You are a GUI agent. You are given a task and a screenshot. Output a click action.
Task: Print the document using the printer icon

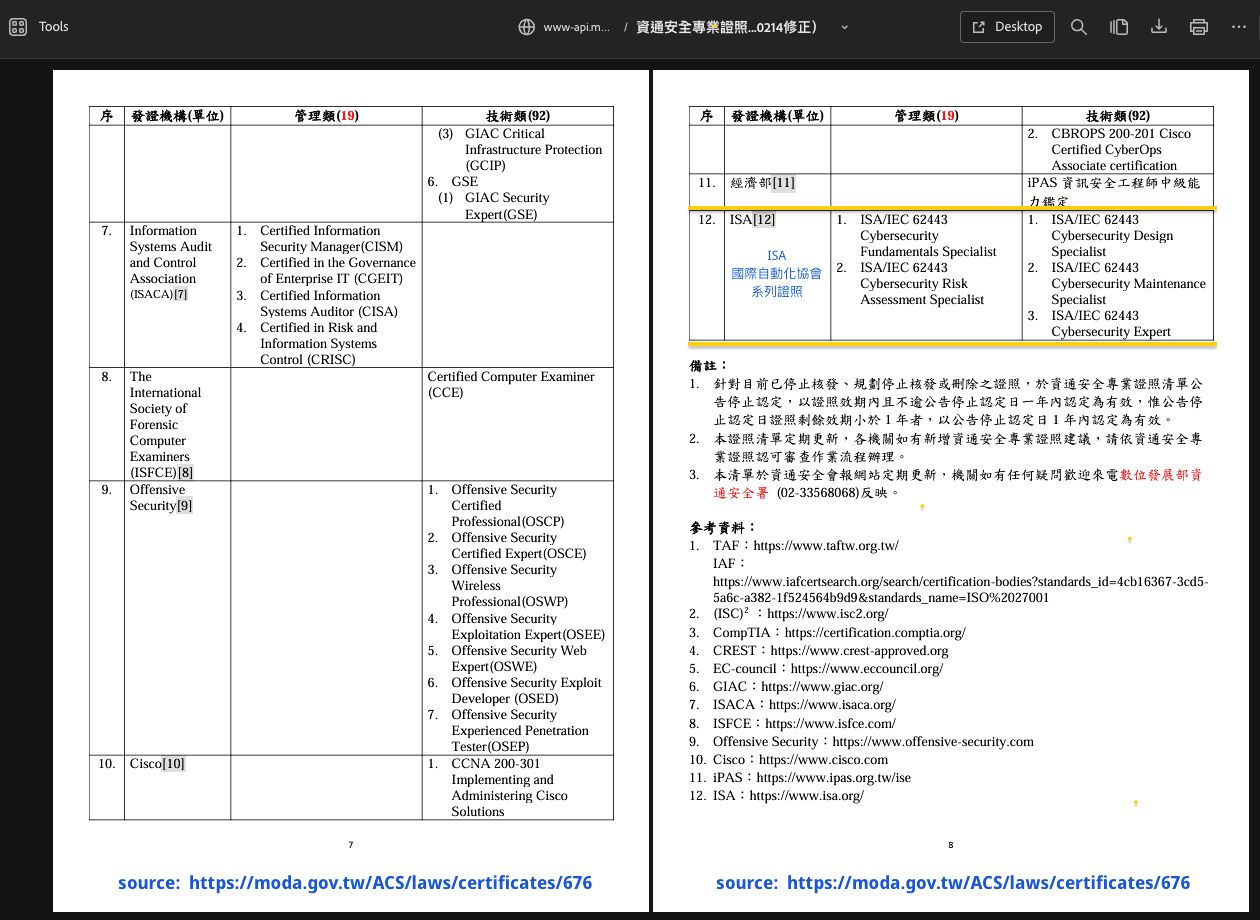pyautogui.click(x=1199, y=27)
